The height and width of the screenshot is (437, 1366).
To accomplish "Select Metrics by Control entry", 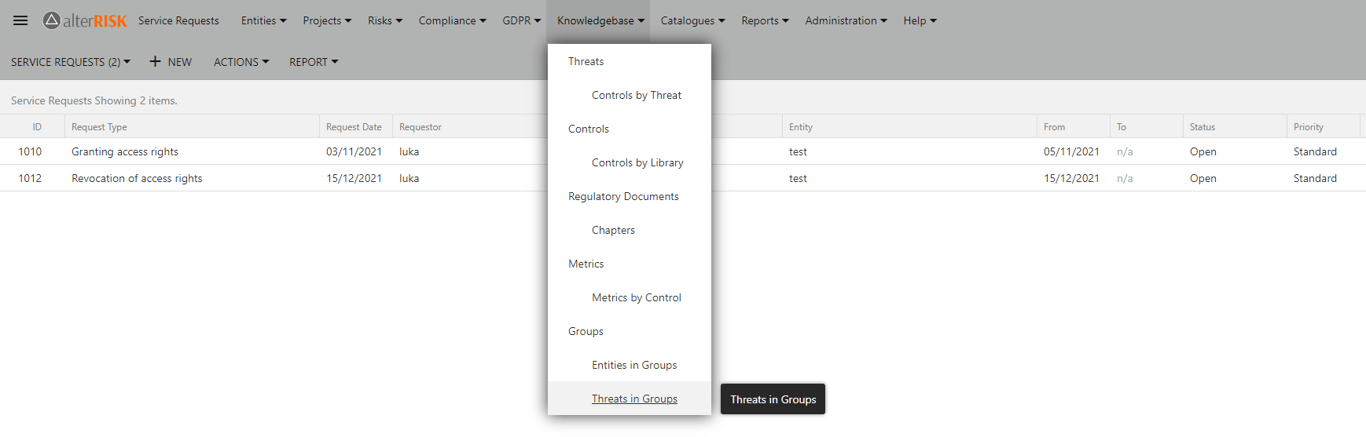I will click(x=636, y=298).
